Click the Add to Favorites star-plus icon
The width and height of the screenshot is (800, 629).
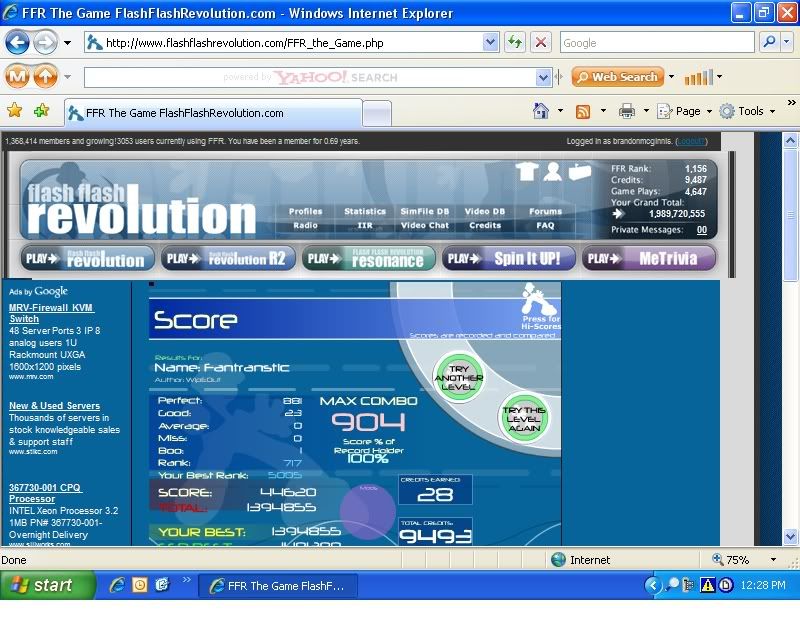click(x=41, y=111)
